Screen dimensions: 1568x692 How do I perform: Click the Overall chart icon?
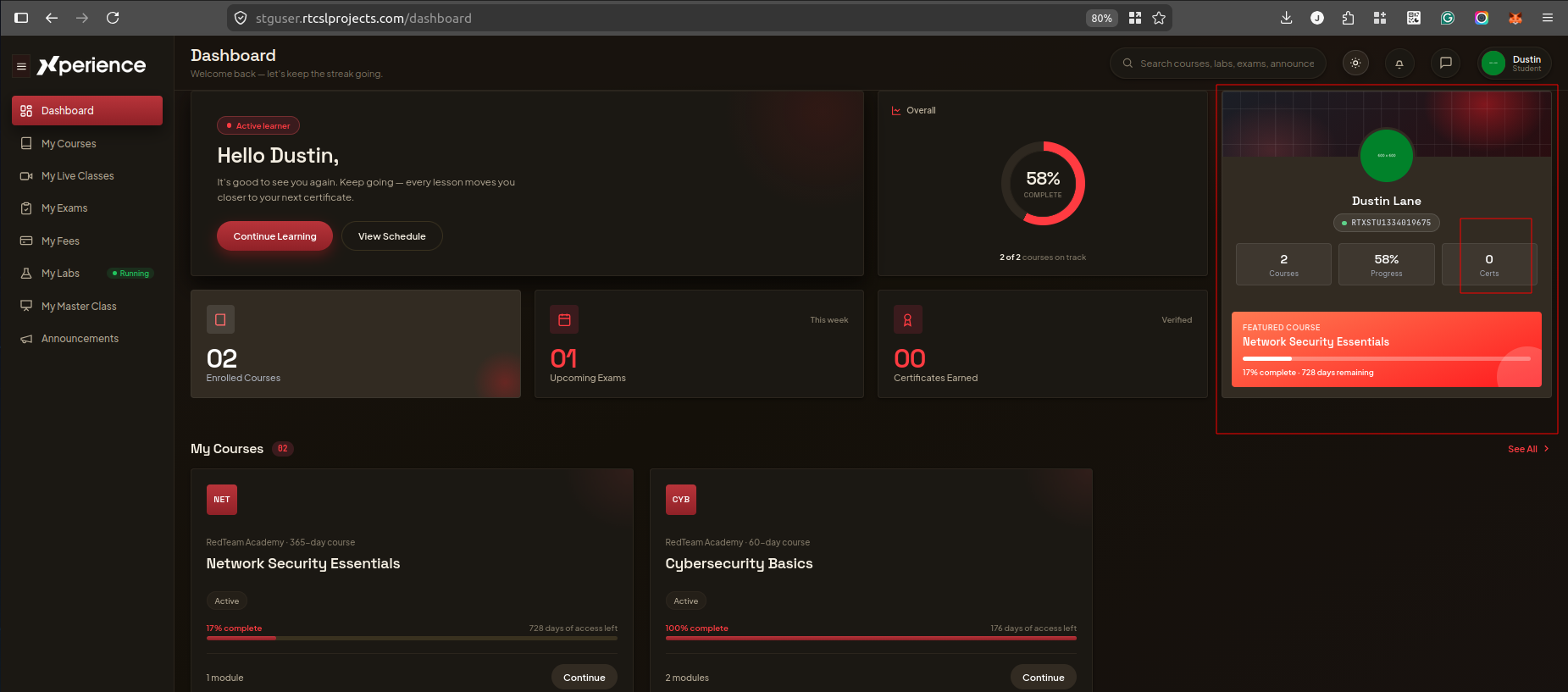pyautogui.click(x=896, y=111)
